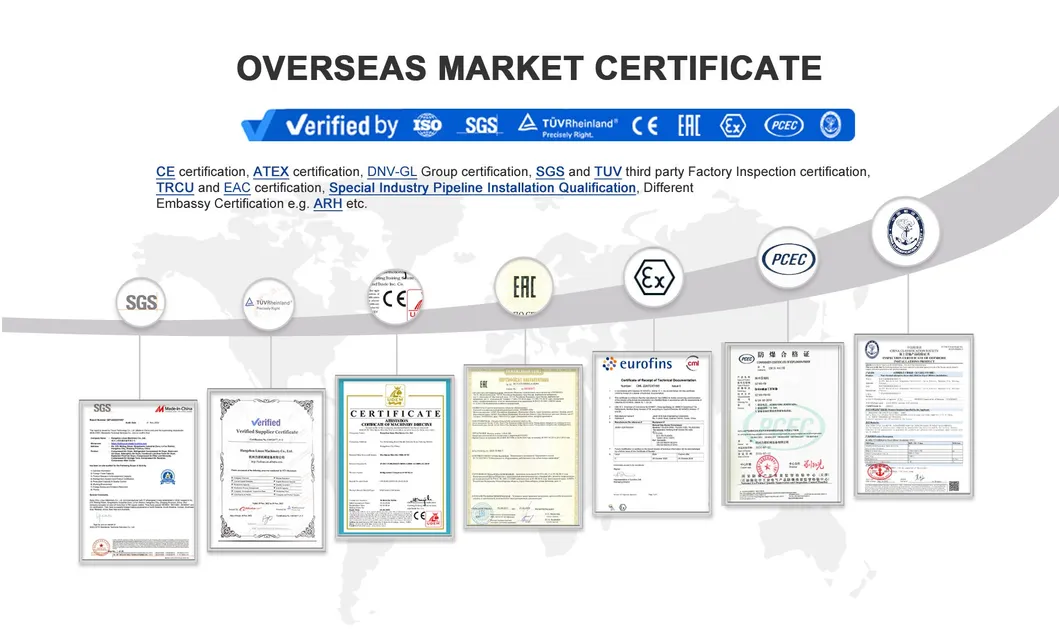Viewport: 1059px width, 629px height.
Task: Click the blue checkmark beside 'Verified by'
Action: pyautogui.click(x=260, y=125)
